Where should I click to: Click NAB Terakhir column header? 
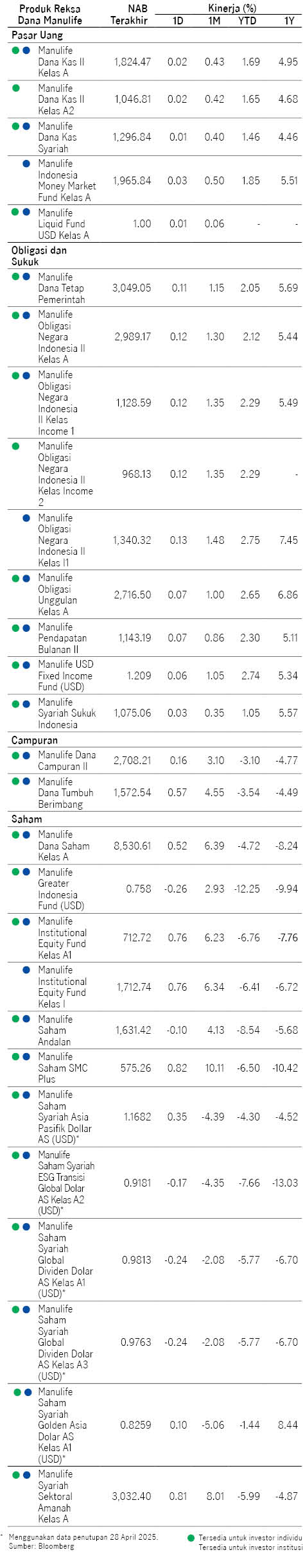(x=129, y=15)
